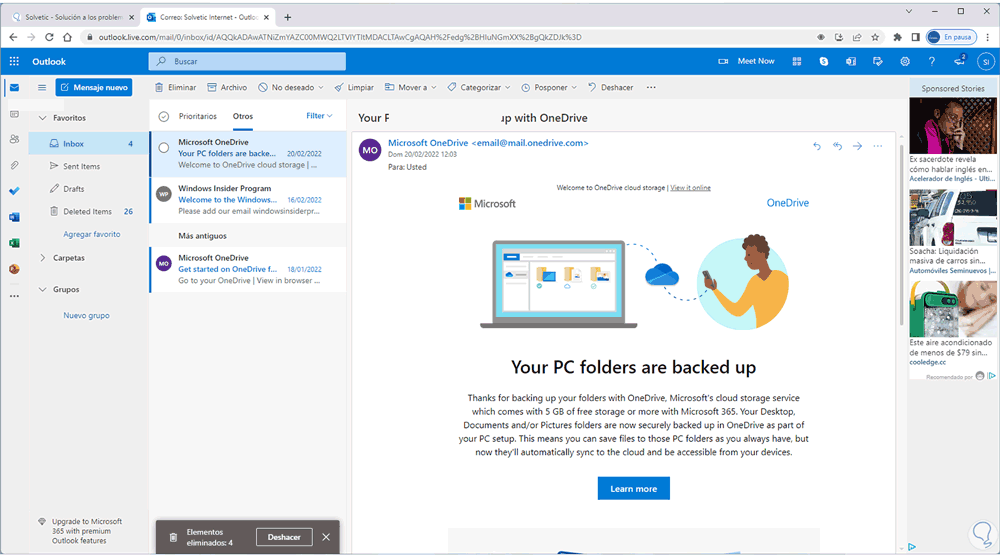1000x556 pixels.
Task: Open the sacerdote sponsored story thumbnail
Action: 953,126
